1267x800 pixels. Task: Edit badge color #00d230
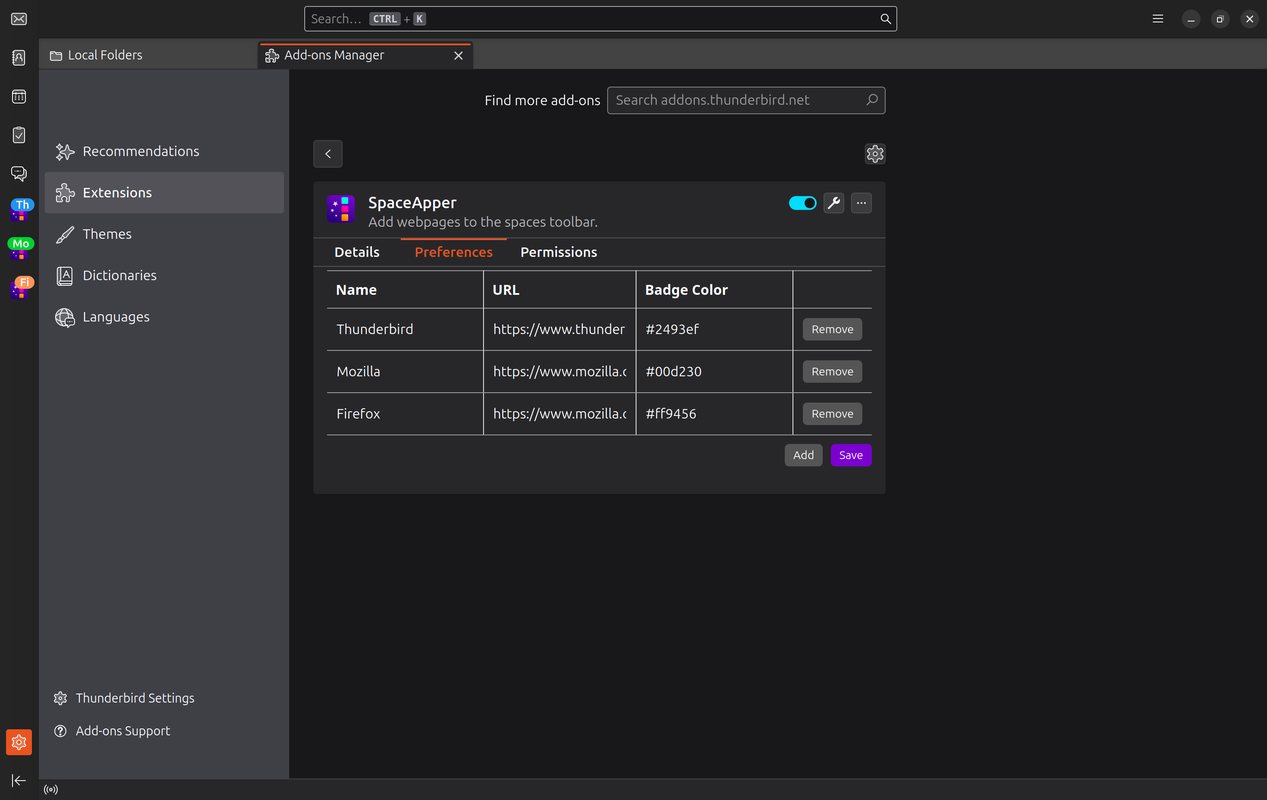click(714, 371)
